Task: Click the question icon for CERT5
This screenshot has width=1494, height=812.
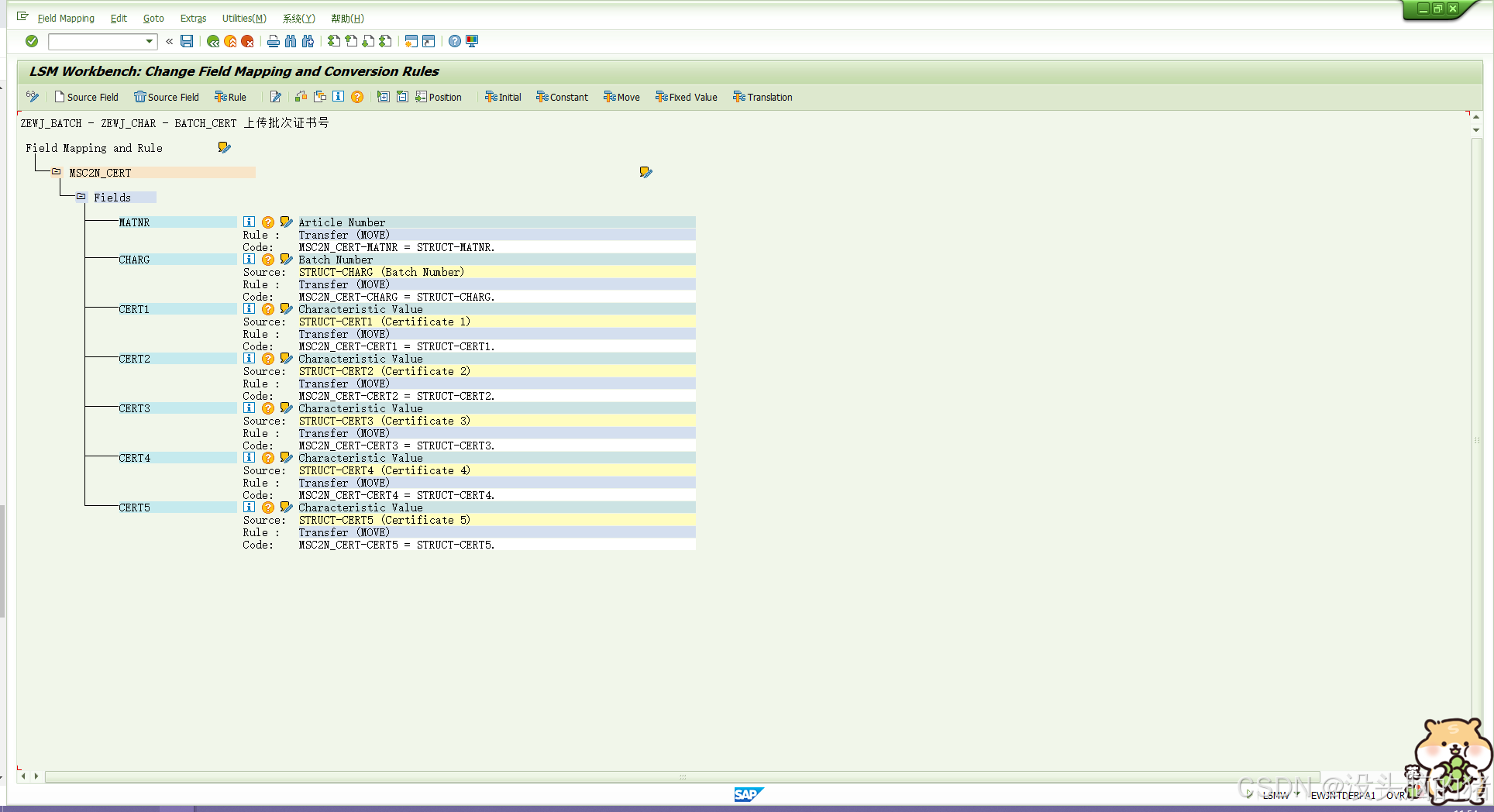Action: coord(268,507)
